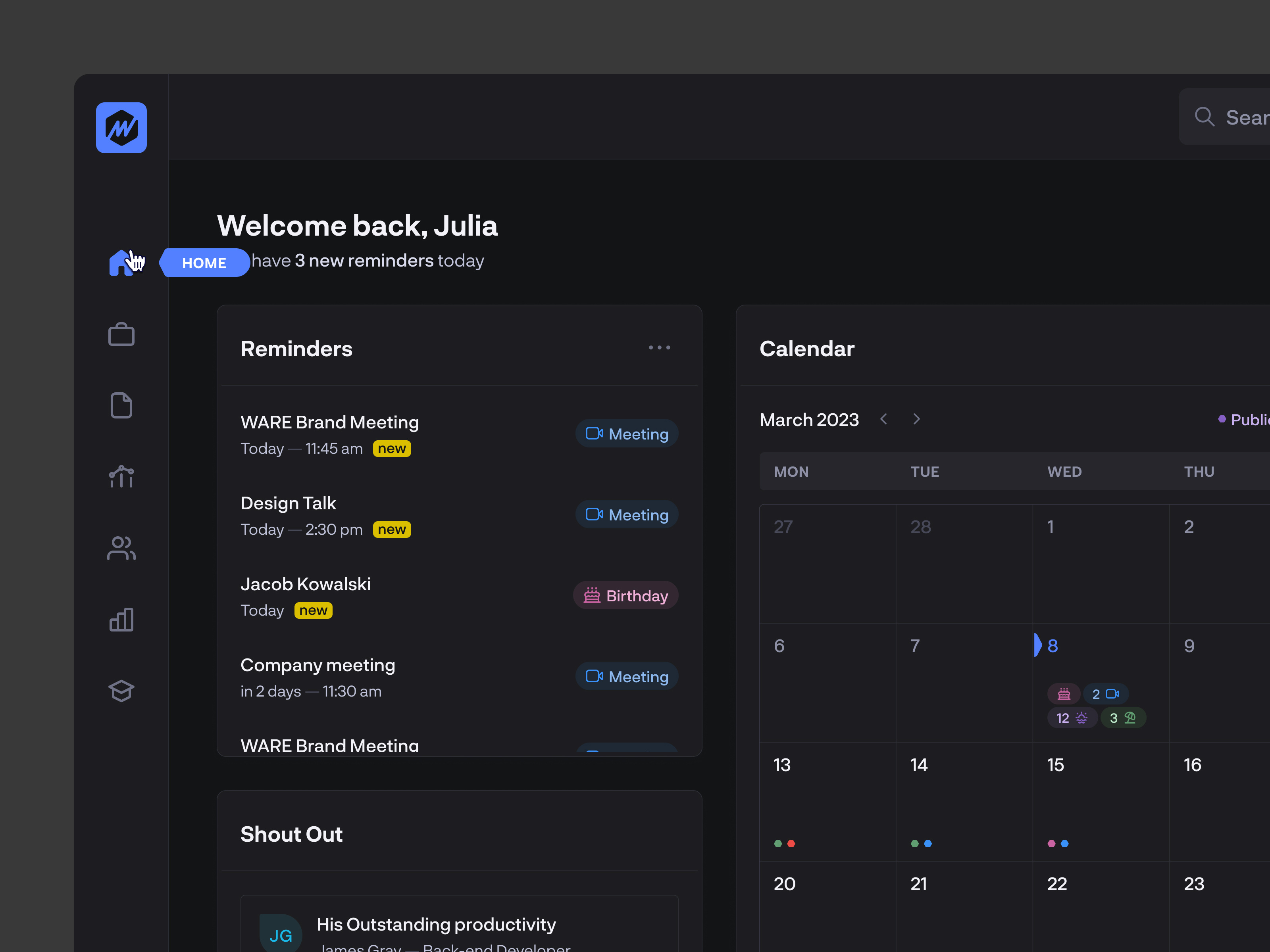Open the WARE Brand Meeting reminder
Viewport: 1270px width, 952px height.
(329, 422)
